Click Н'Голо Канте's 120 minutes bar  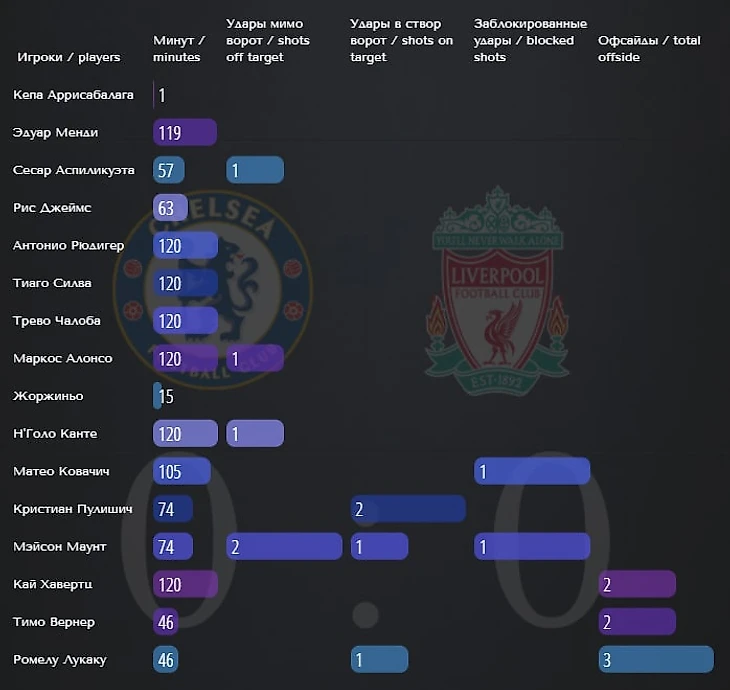[185, 434]
